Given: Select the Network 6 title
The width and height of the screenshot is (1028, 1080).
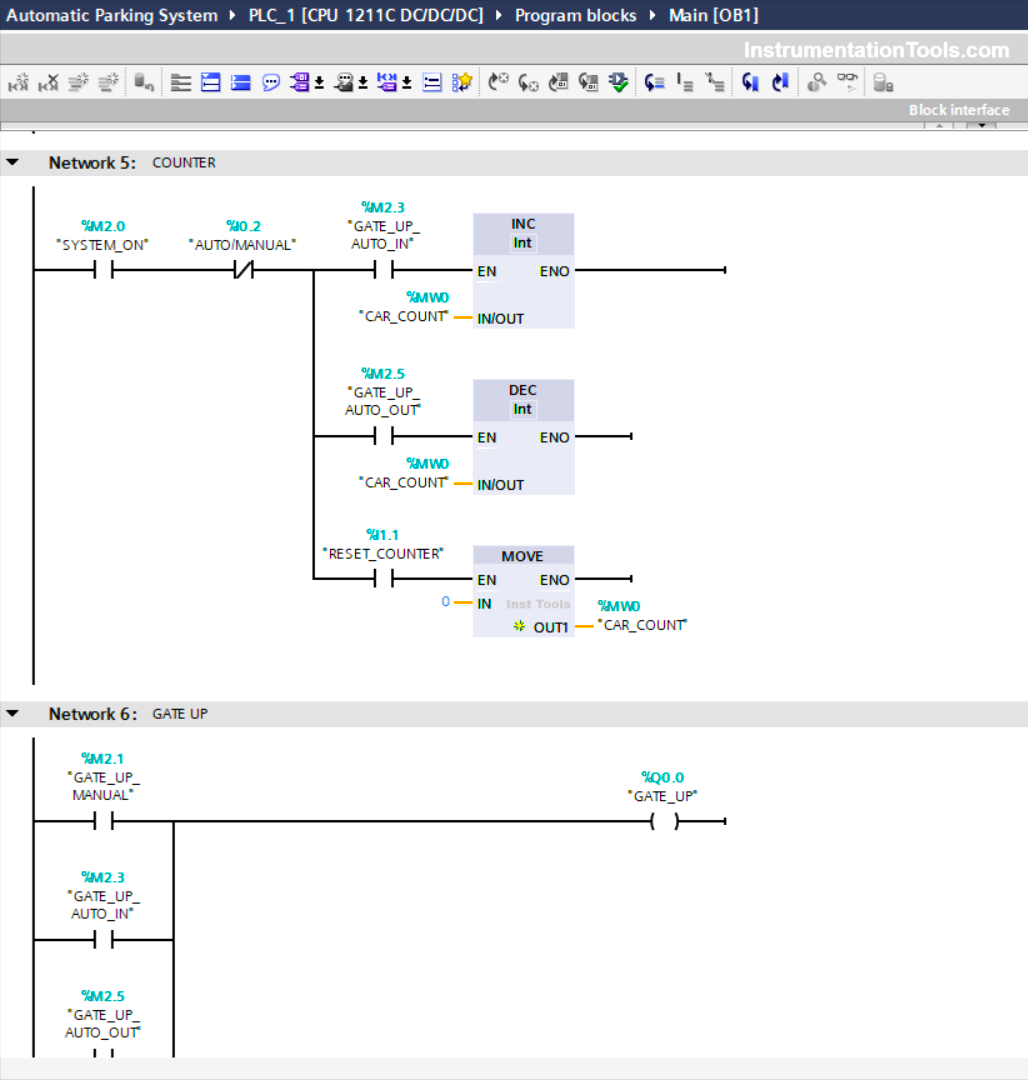Looking at the screenshot, I should pos(92,714).
